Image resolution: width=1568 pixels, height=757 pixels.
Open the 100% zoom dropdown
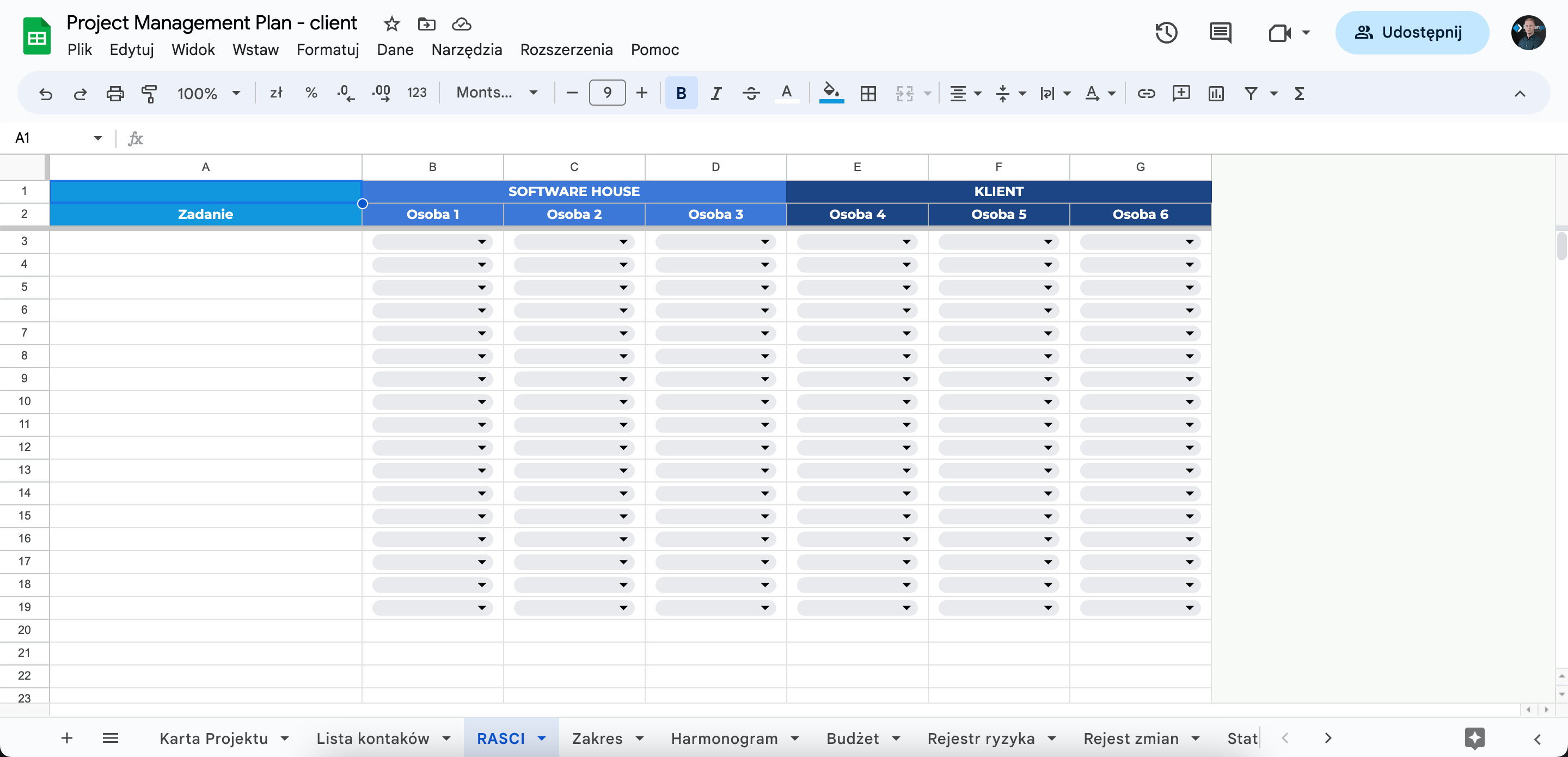pyautogui.click(x=208, y=93)
